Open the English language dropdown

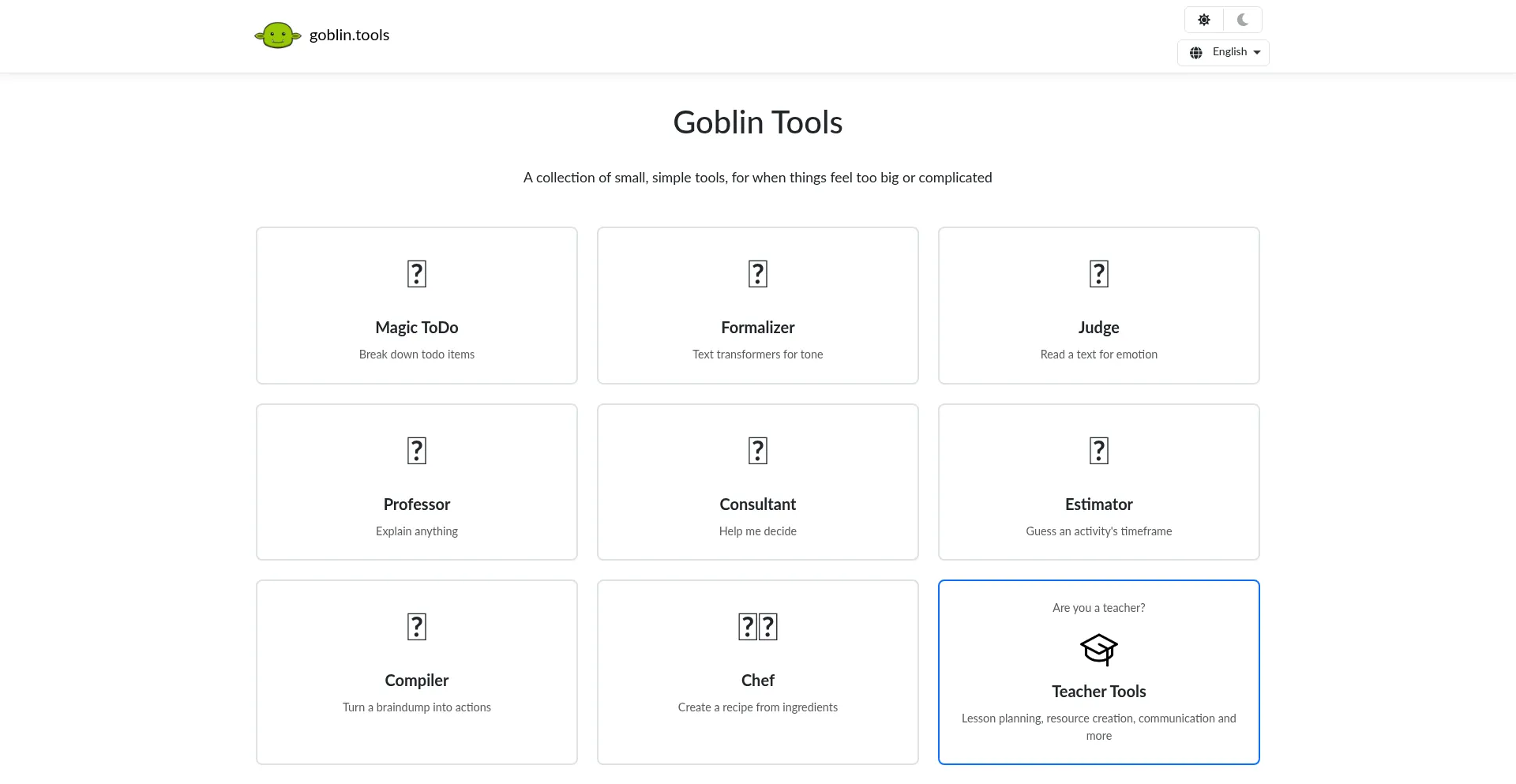pos(1223,53)
